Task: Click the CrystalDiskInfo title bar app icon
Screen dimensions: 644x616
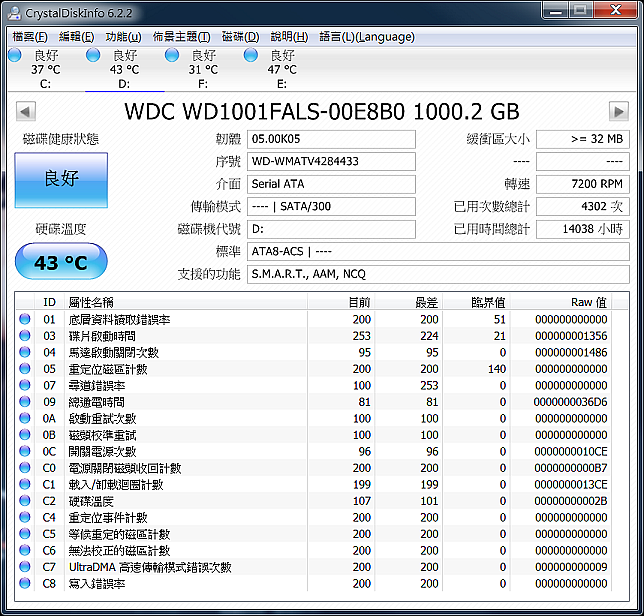Action: [x=14, y=13]
